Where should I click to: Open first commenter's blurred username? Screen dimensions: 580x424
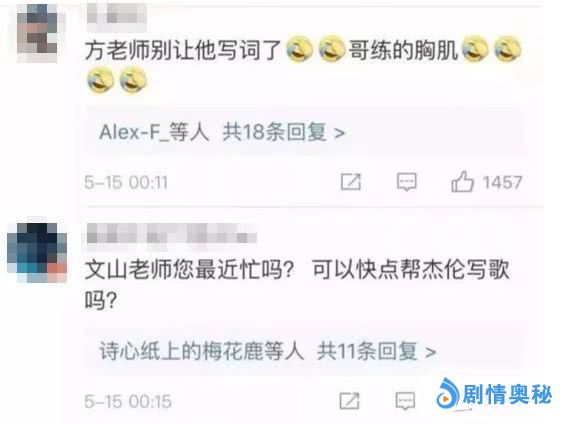pyautogui.click(x=117, y=16)
